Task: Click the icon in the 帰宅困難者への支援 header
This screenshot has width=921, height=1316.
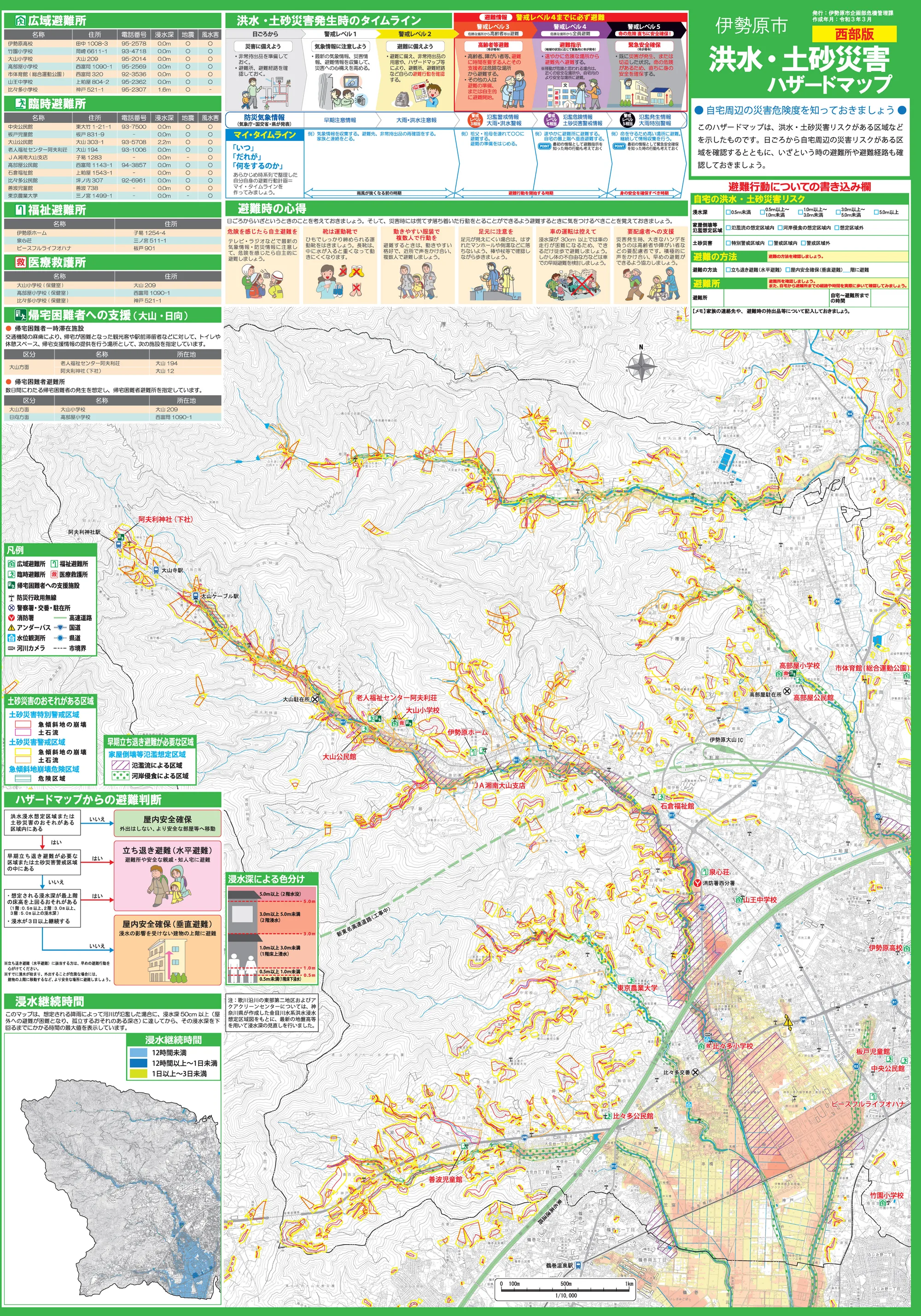Action: (x=20, y=315)
